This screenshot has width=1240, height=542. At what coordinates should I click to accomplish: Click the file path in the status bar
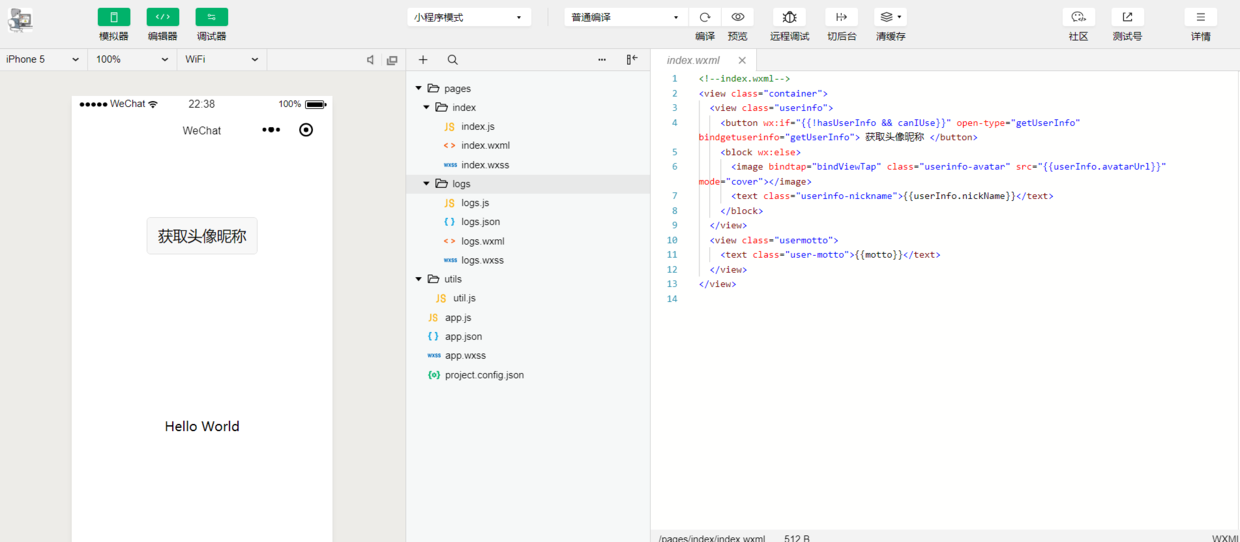[x=712, y=538]
